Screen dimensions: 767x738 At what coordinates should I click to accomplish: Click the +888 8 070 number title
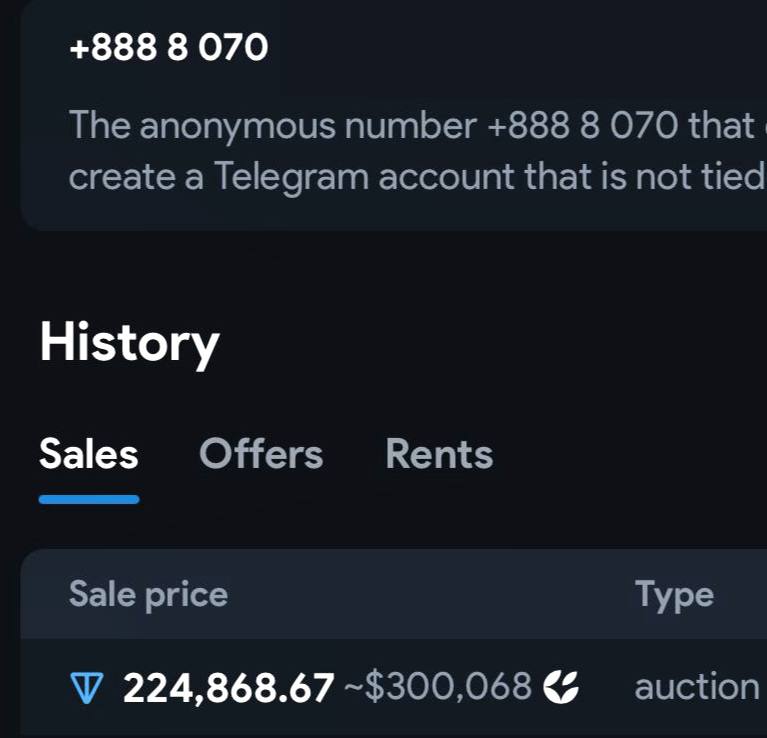pos(169,47)
